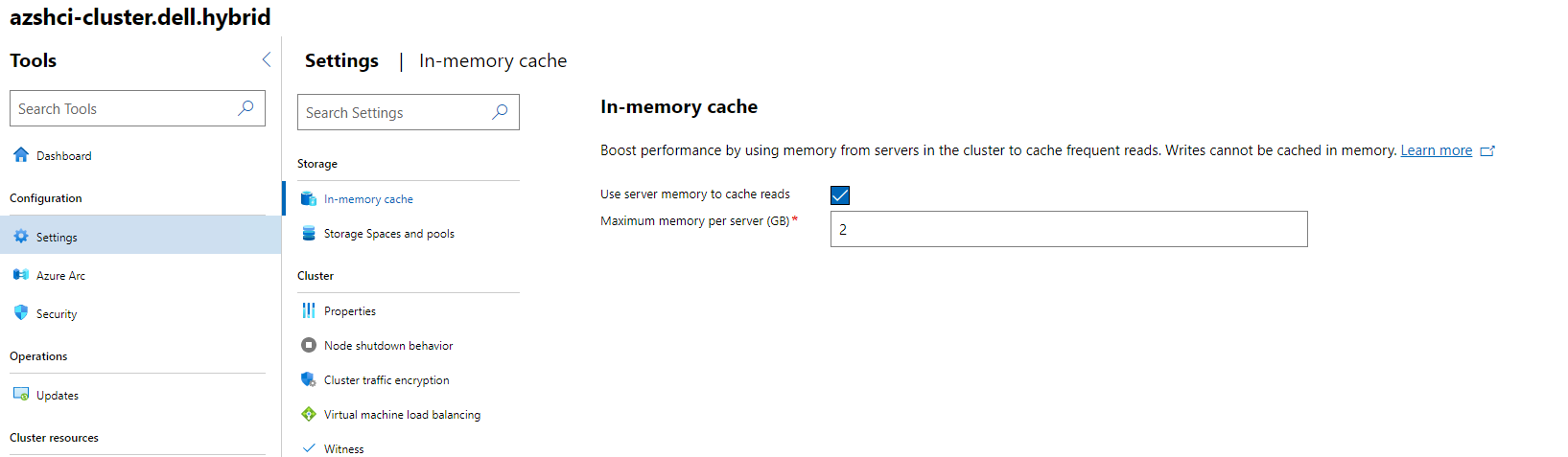Viewport: 1568px width, 457px height.
Task: Focus the Search Tools box
Action: coord(123,108)
